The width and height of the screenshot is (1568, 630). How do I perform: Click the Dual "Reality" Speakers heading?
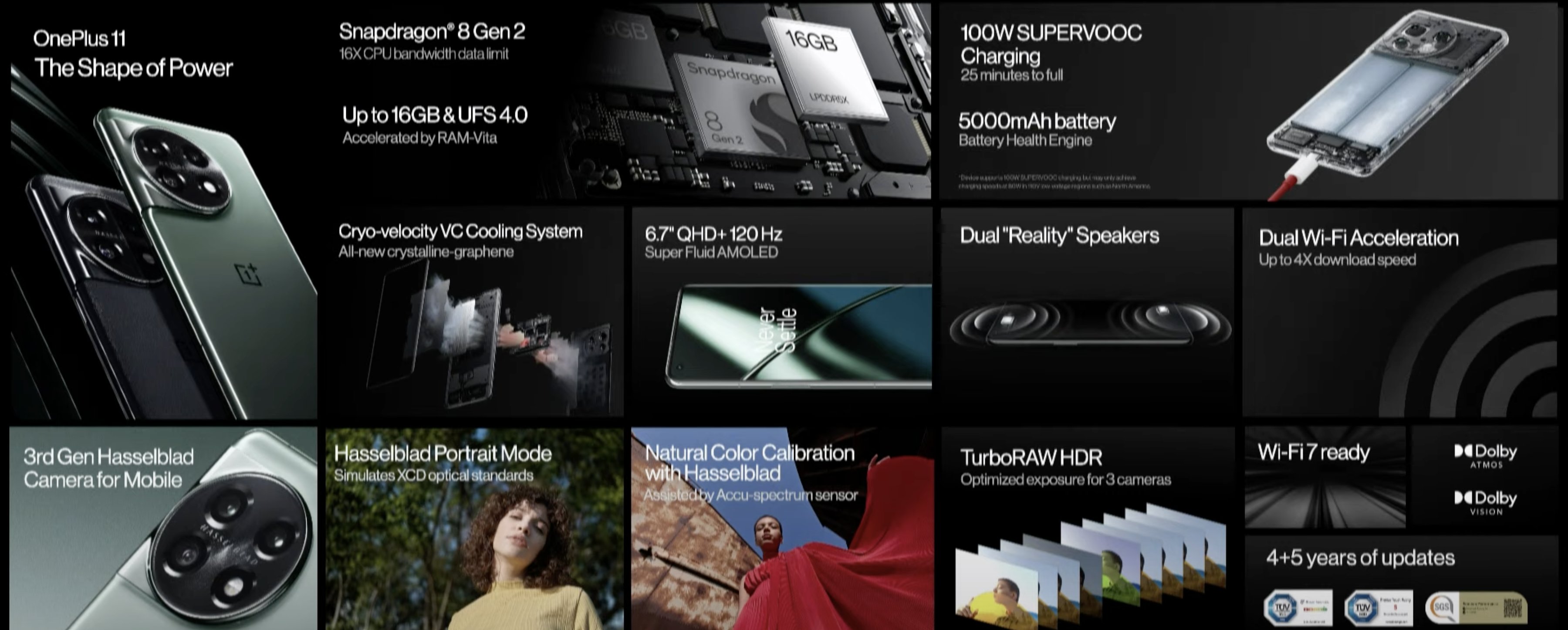1059,236
